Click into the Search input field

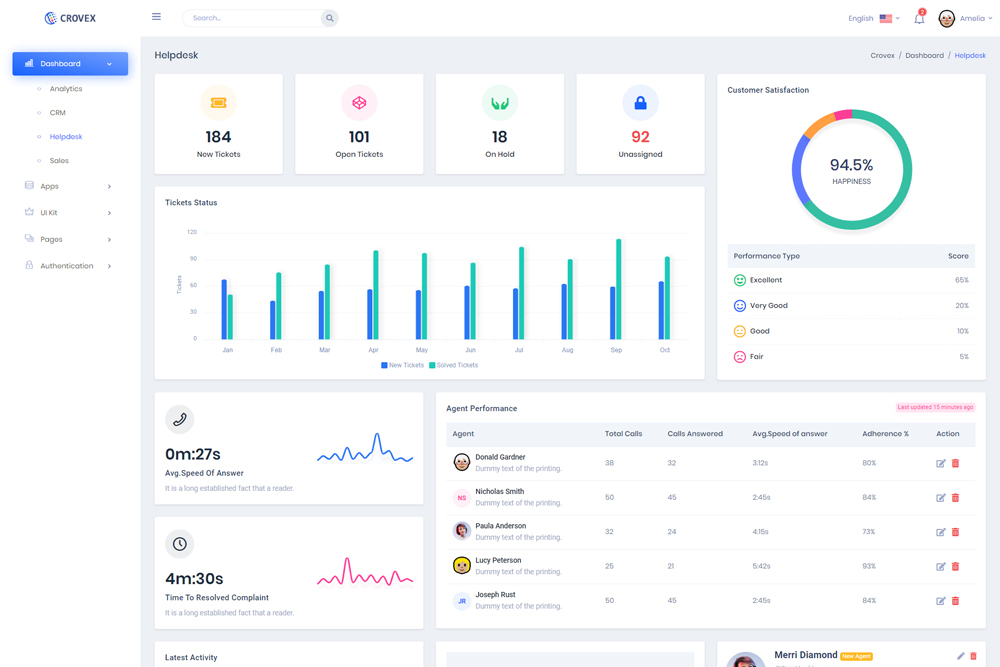pyautogui.click(x=252, y=18)
